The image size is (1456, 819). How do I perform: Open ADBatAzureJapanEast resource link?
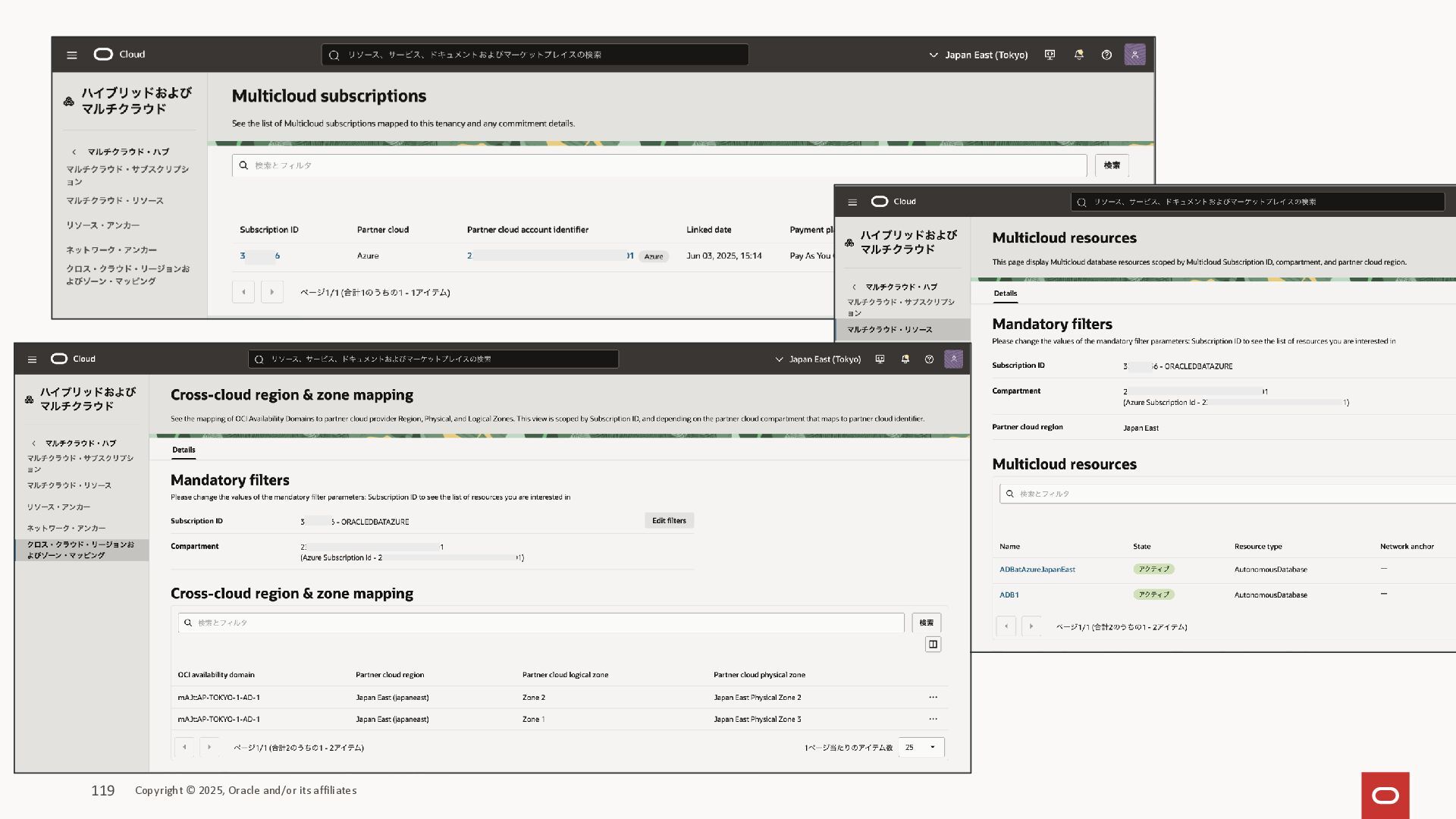click(x=1037, y=570)
